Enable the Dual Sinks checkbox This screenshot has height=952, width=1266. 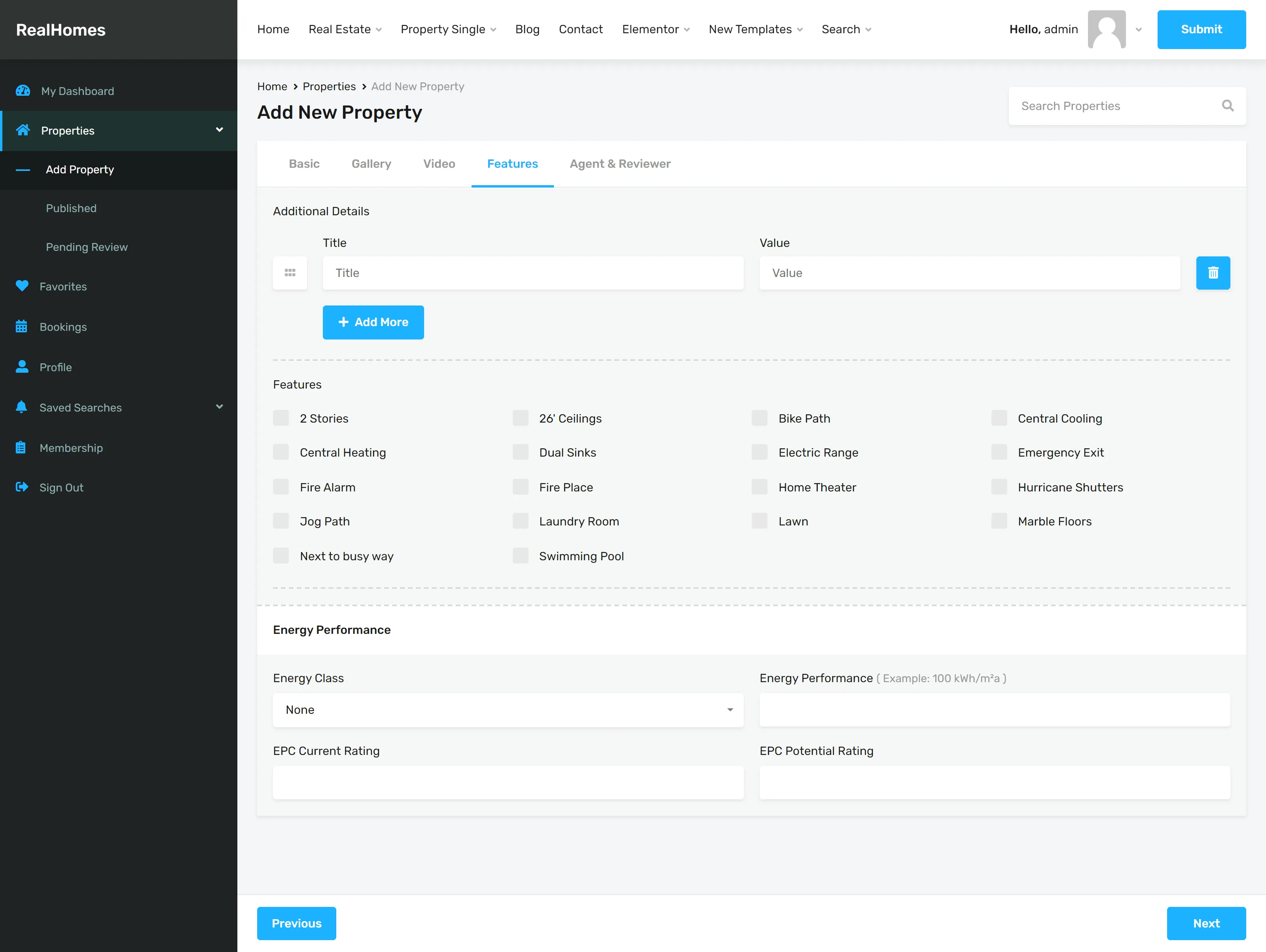tap(520, 452)
